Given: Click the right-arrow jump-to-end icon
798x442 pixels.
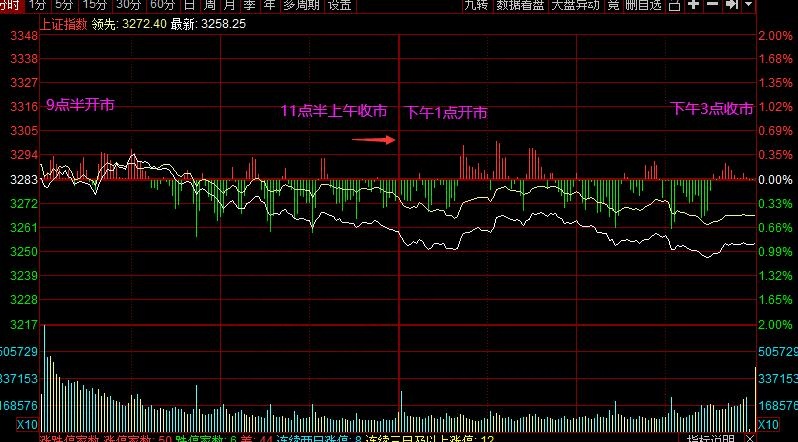Looking at the screenshot, I should 731,6.
